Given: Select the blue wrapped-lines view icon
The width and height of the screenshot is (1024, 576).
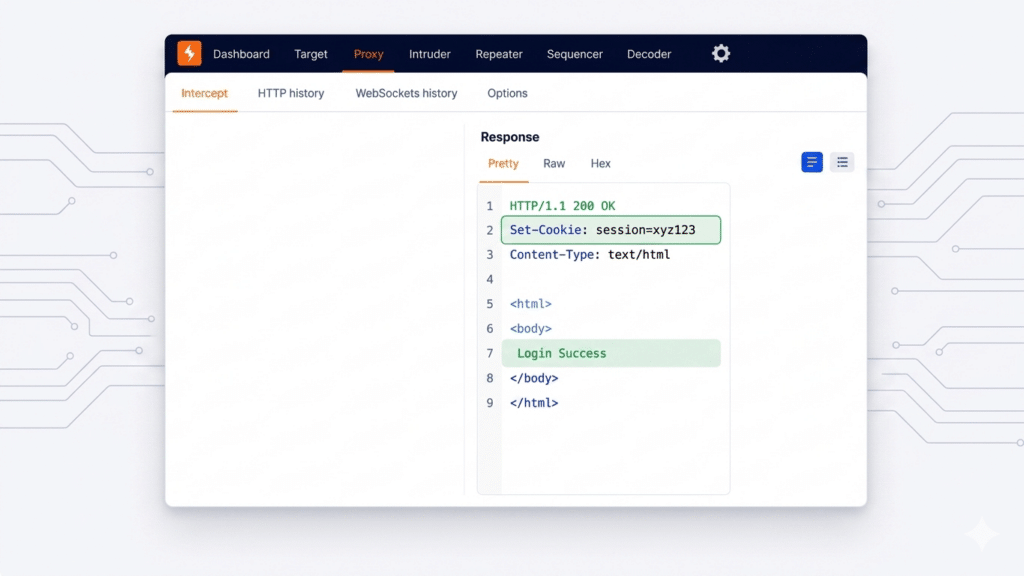Looking at the screenshot, I should pyautogui.click(x=812, y=162).
